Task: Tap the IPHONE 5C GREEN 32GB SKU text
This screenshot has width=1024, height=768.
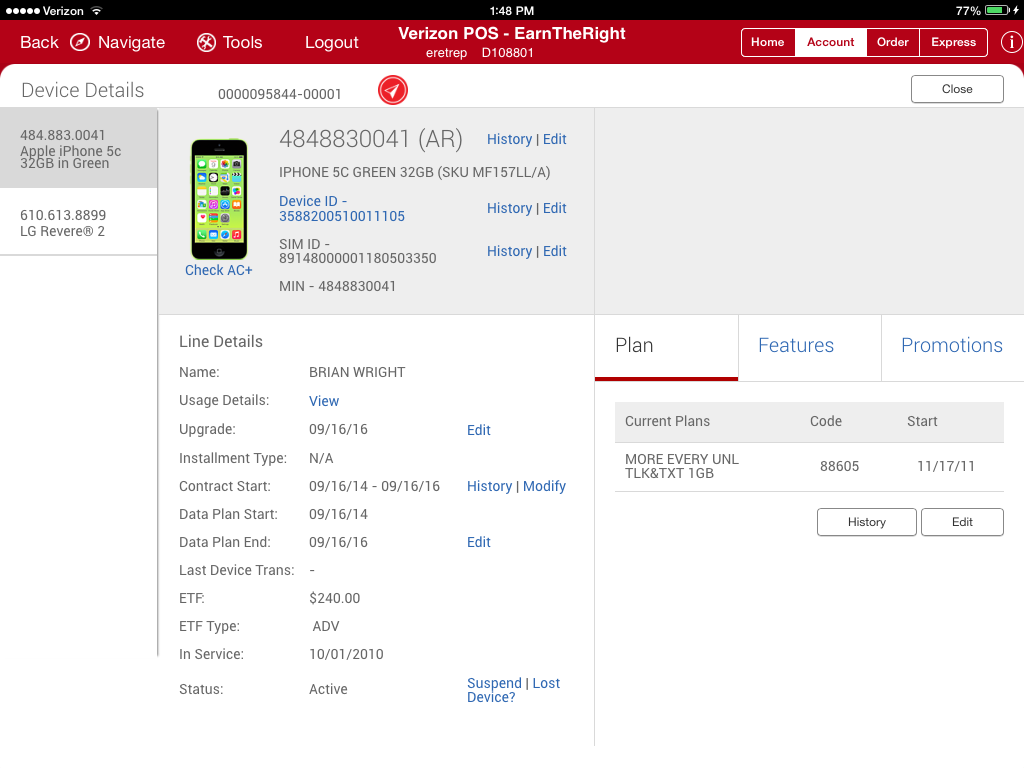Action: click(x=415, y=172)
